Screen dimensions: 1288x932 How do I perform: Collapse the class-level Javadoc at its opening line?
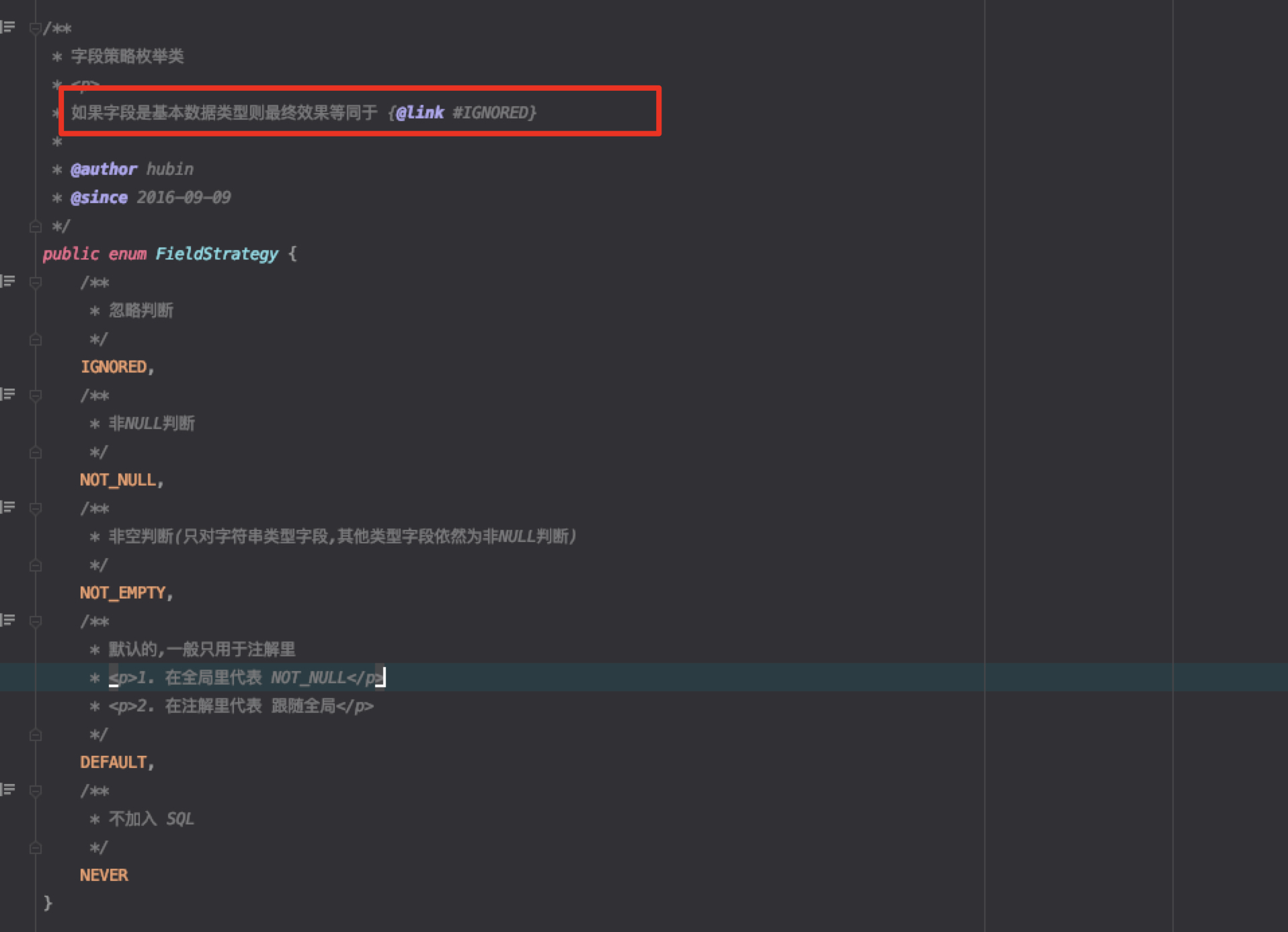point(35,28)
